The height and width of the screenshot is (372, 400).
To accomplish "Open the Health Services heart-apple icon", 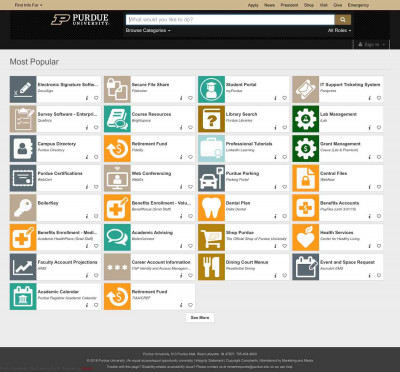I will (306, 237).
